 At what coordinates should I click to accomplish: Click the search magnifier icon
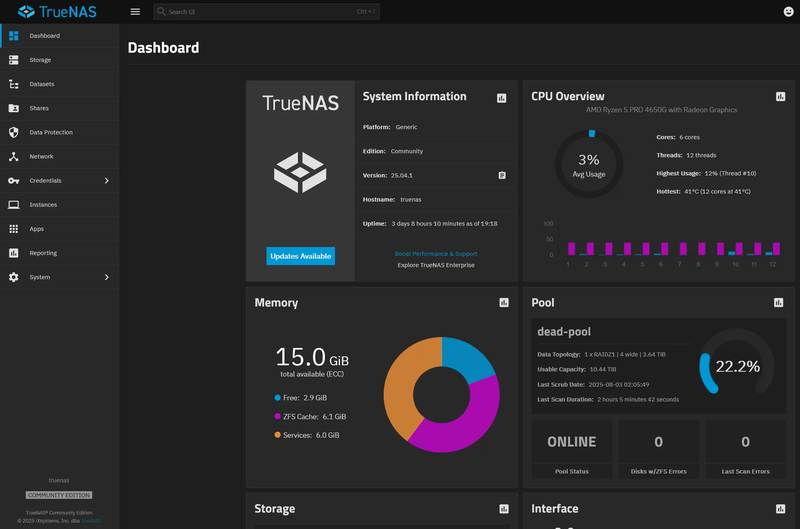[161, 11]
